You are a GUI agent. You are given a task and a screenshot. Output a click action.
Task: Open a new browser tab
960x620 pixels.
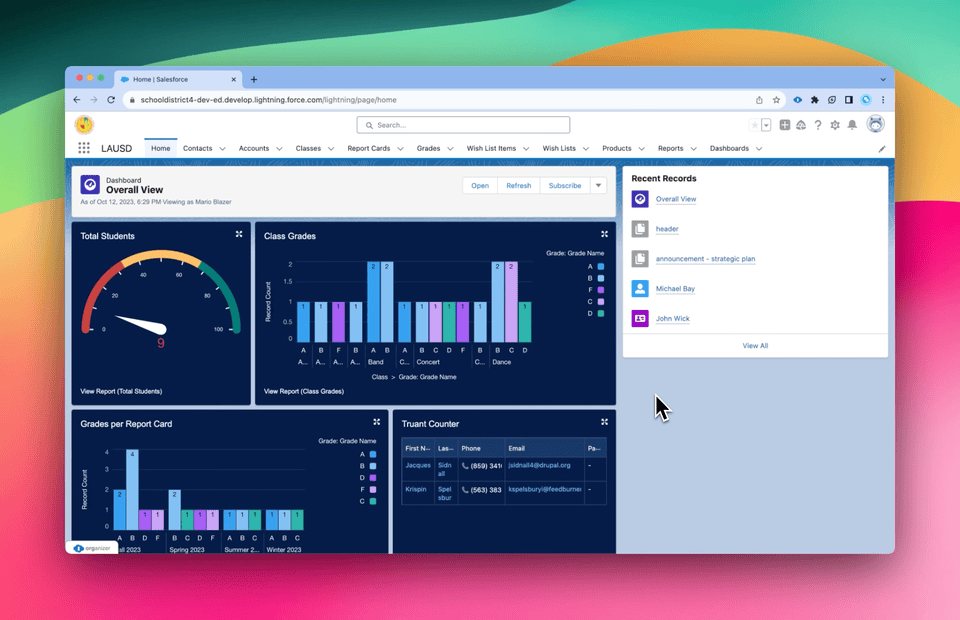[253, 80]
